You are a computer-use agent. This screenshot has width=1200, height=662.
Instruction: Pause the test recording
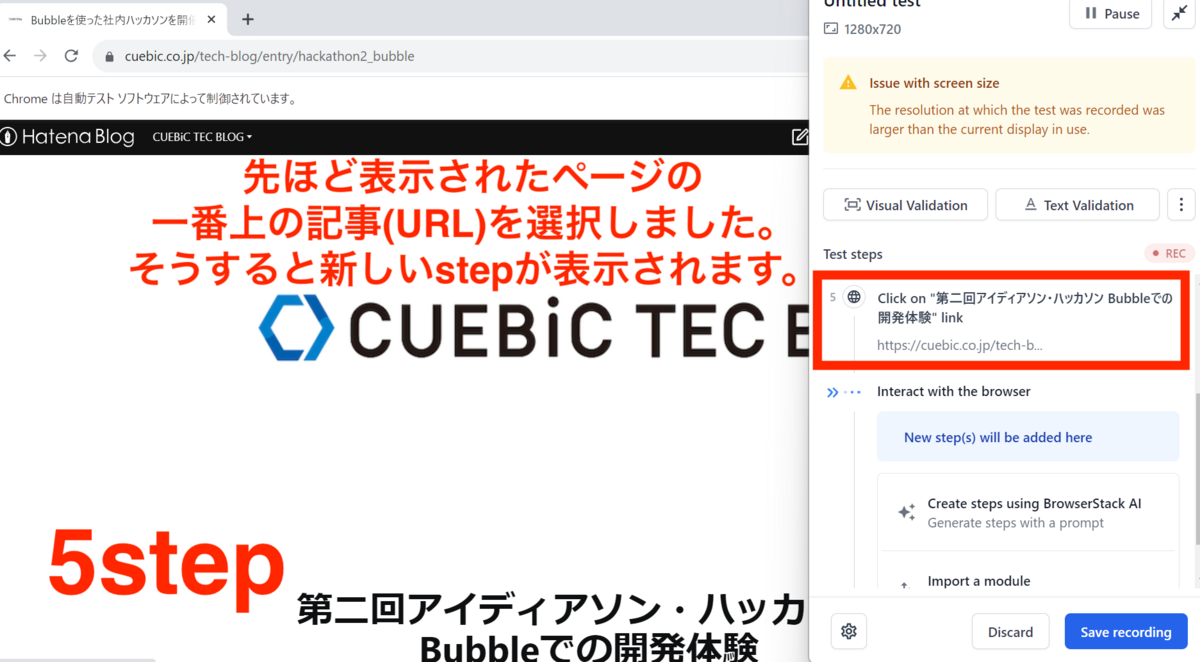[1110, 14]
